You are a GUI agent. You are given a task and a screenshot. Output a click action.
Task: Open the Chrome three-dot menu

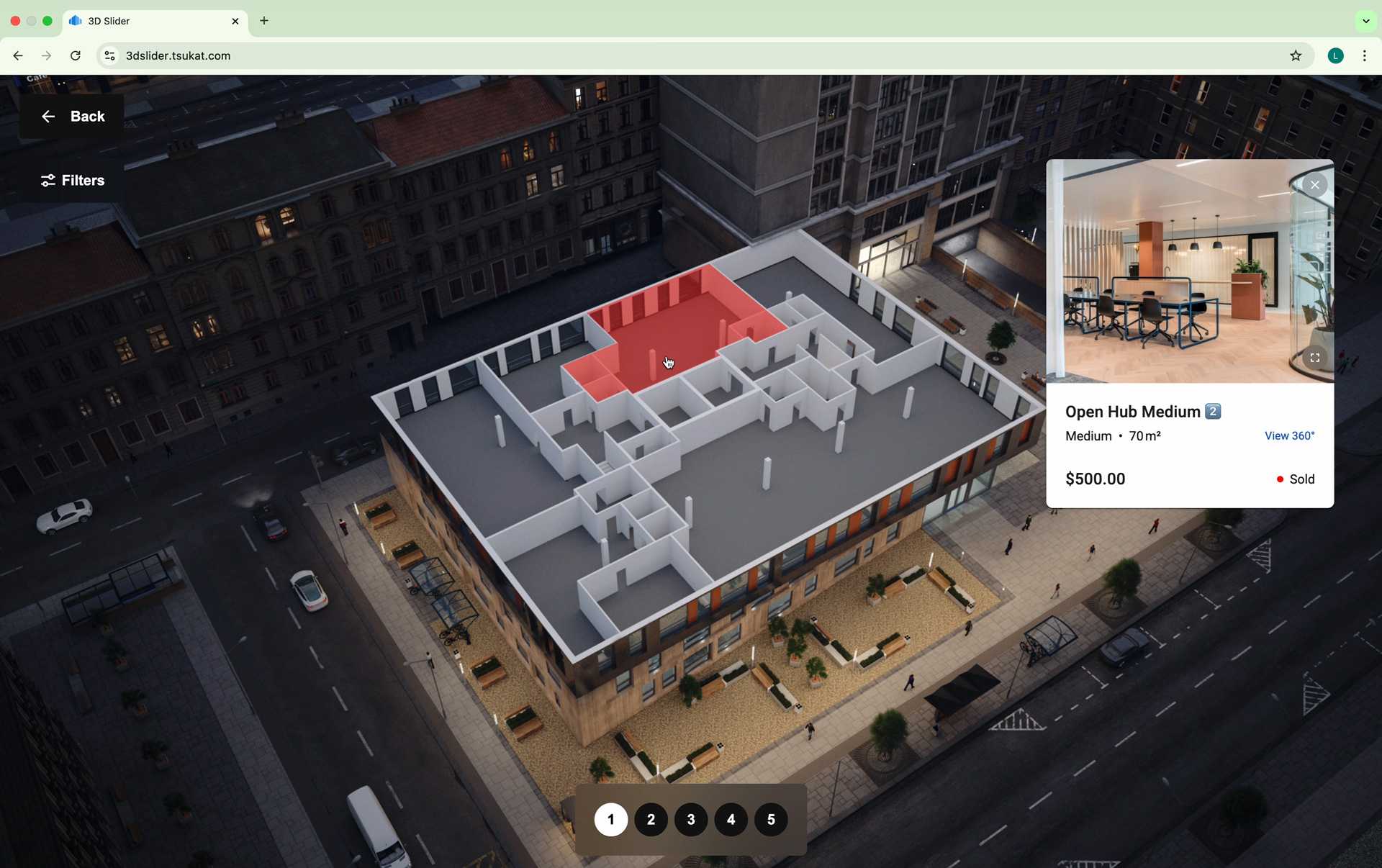pyautogui.click(x=1365, y=56)
